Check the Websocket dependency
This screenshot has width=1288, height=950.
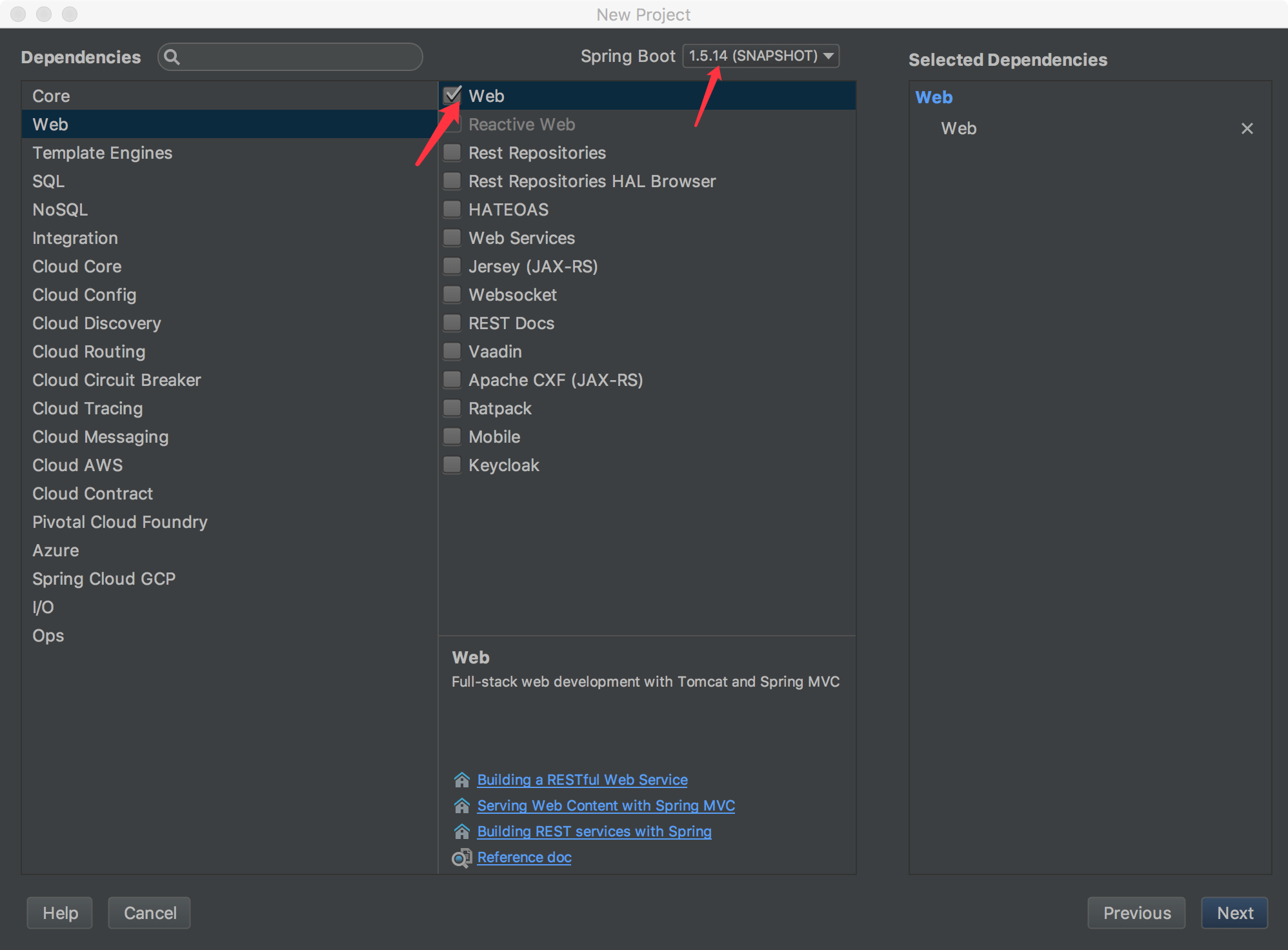click(452, 295)
